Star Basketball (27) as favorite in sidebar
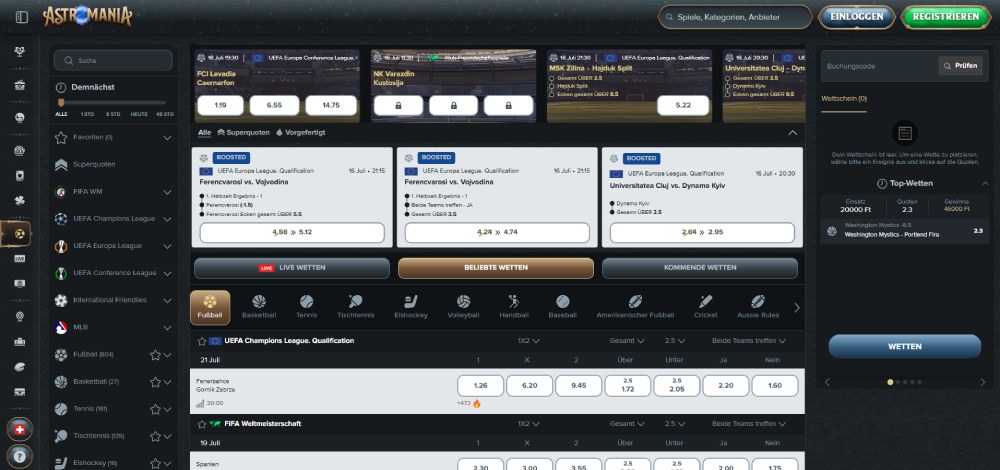 (x=155, y=382)
